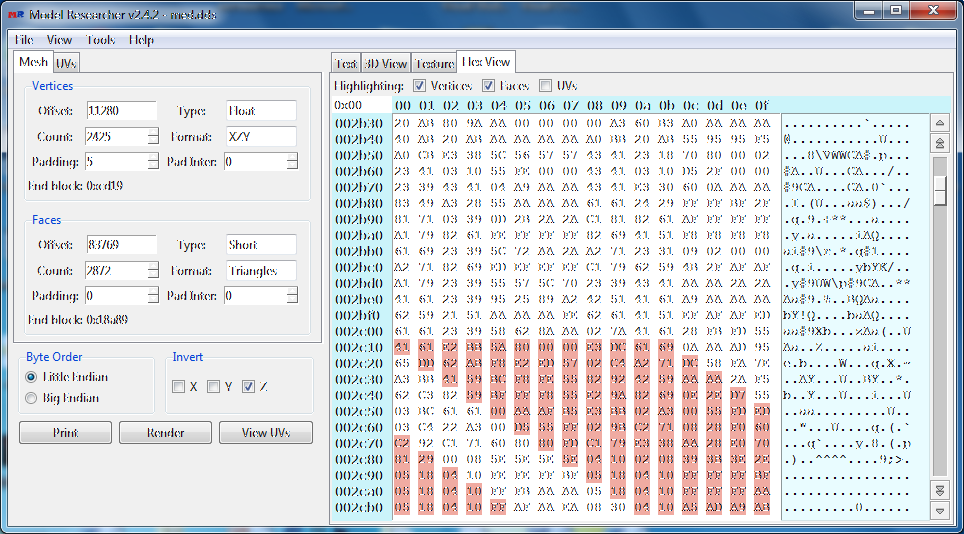This screenshot has width=964, height=534.
Task: Open the Vertices Type dropdown showing Float
Action: coord(260,111)
